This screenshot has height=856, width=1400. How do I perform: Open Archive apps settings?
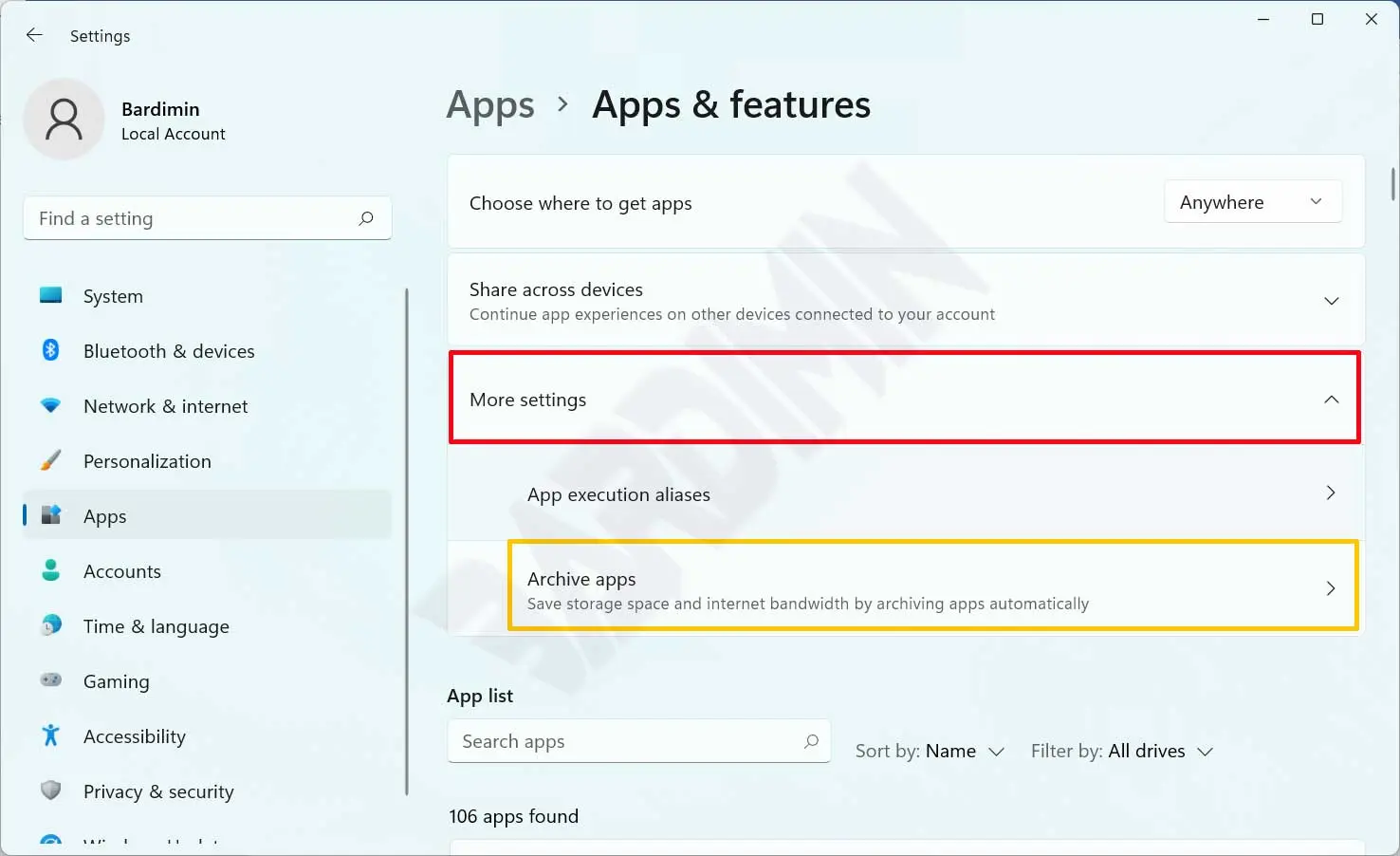pyautogui.click(x=933, y=589)
